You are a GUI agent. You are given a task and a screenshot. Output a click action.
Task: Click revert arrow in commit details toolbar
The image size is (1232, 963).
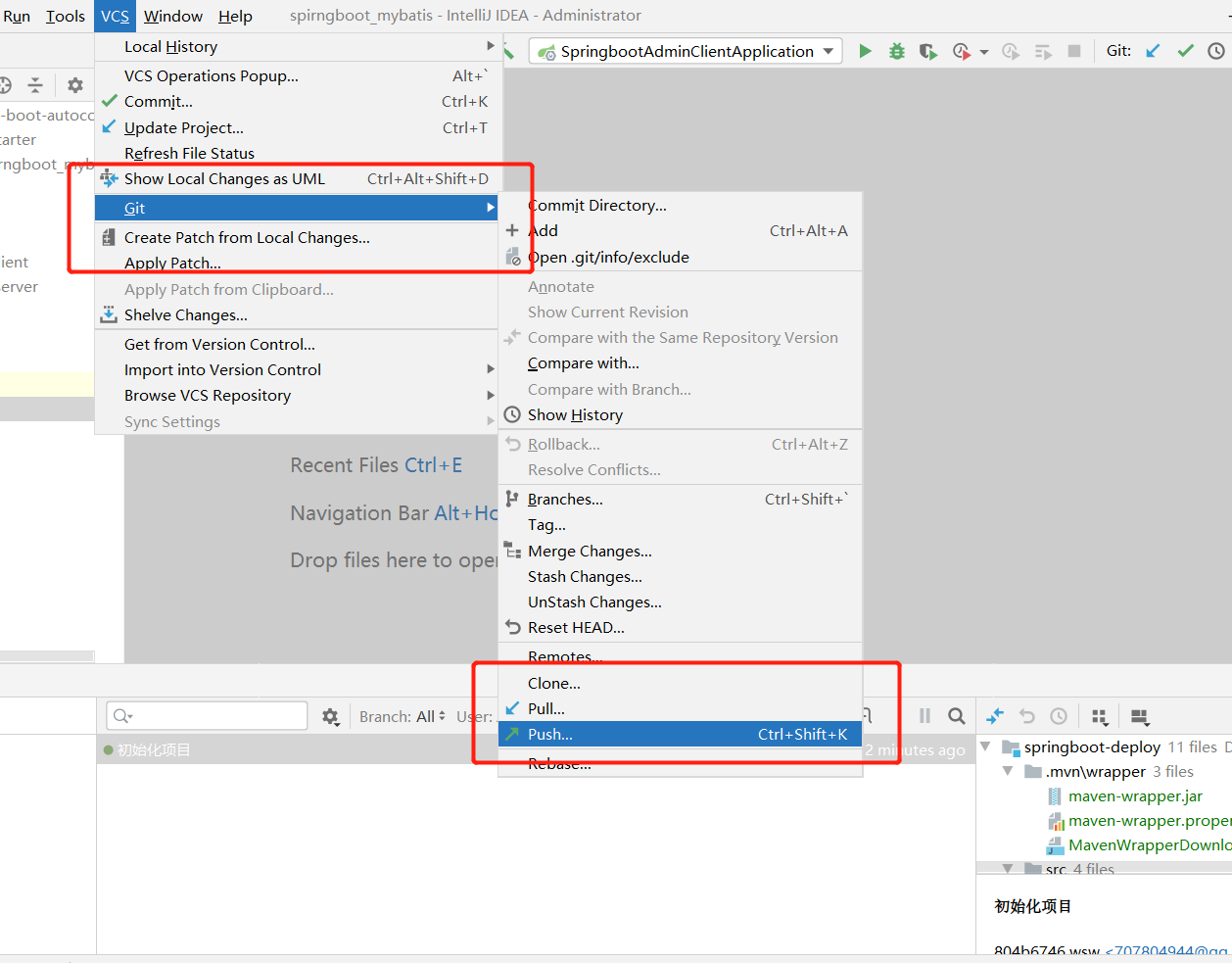[1027, 716]
